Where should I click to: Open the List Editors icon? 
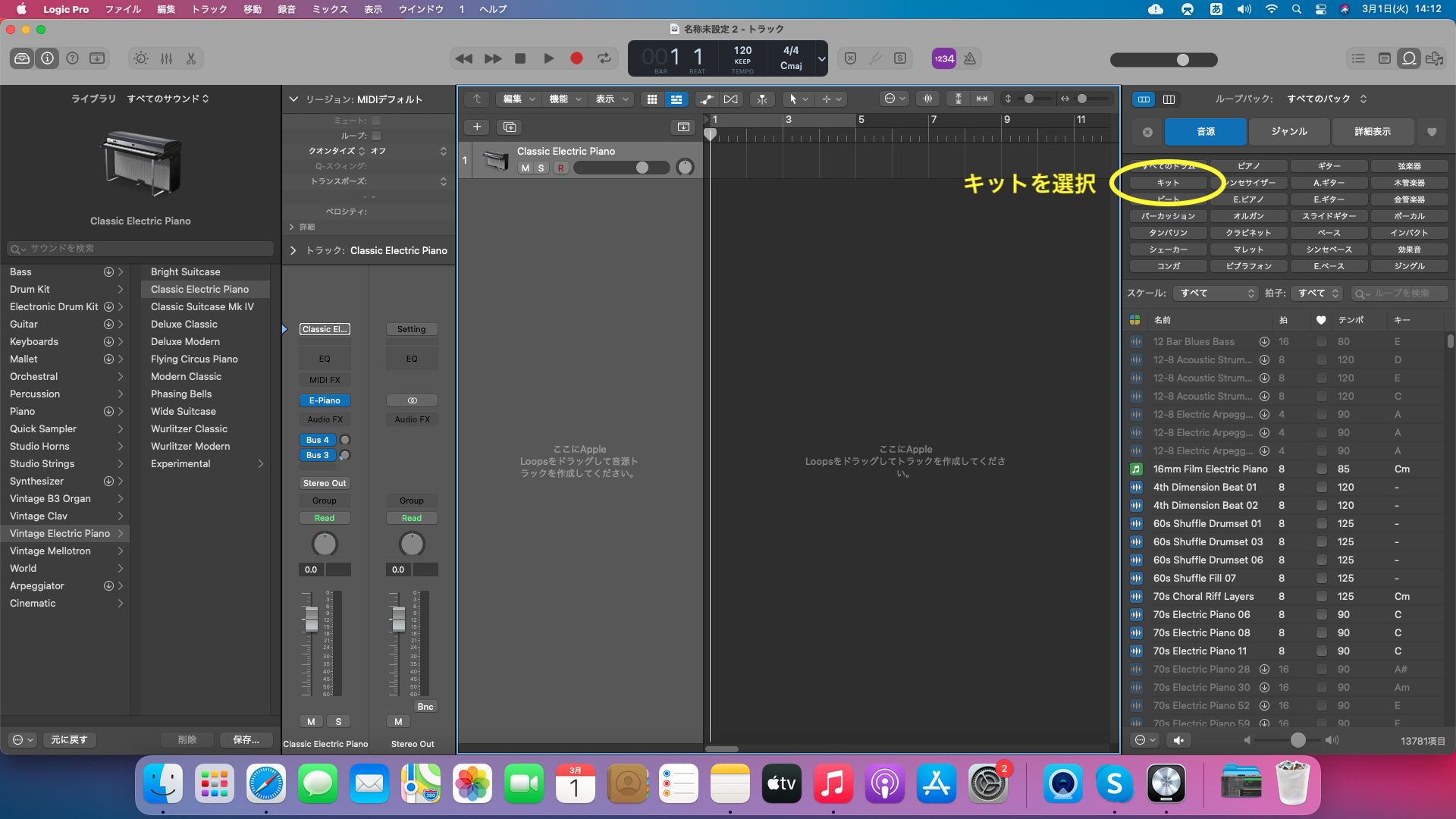pos(1358,58)
